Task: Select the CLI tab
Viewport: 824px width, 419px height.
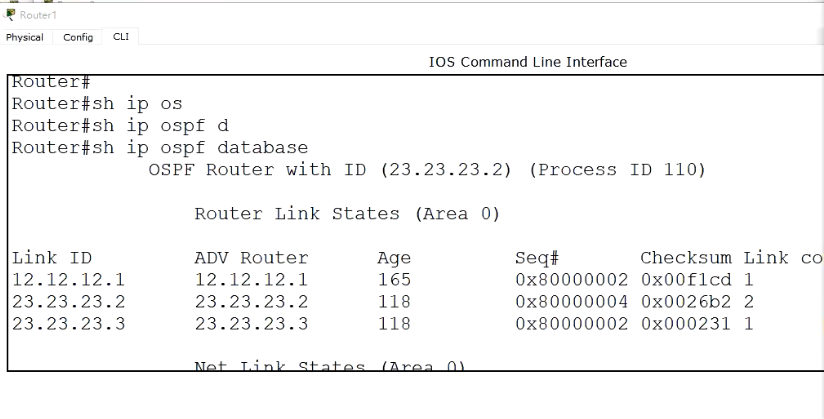Action: pyautogui.click(x=121, y=38)
